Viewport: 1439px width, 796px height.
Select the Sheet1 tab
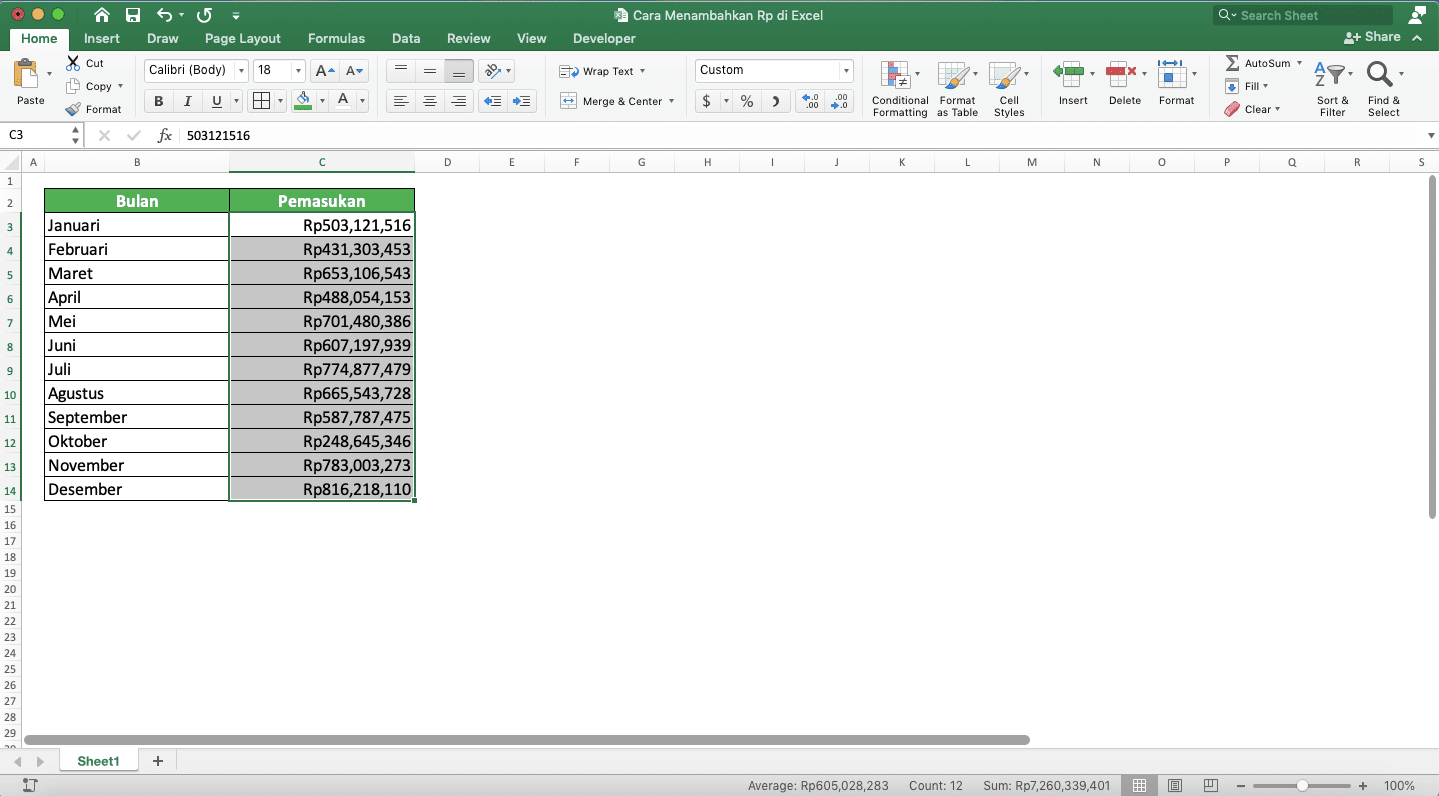[98, 761]
